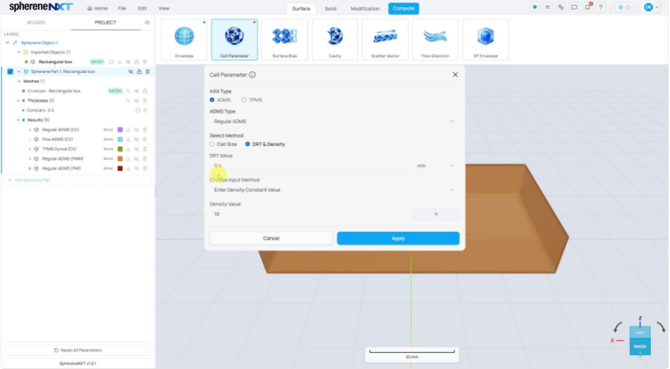Uncheck the Spherene Part 1 checkbox
This screenshot has width=670, height=369.
click(10, 72)
